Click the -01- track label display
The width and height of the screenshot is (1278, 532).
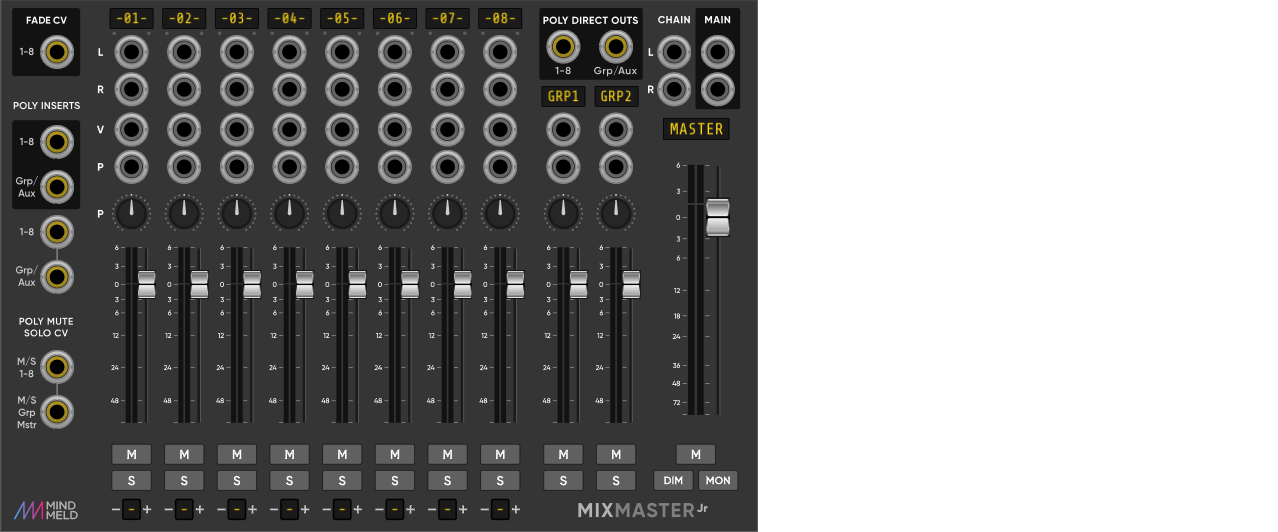[x=132, y=18]
